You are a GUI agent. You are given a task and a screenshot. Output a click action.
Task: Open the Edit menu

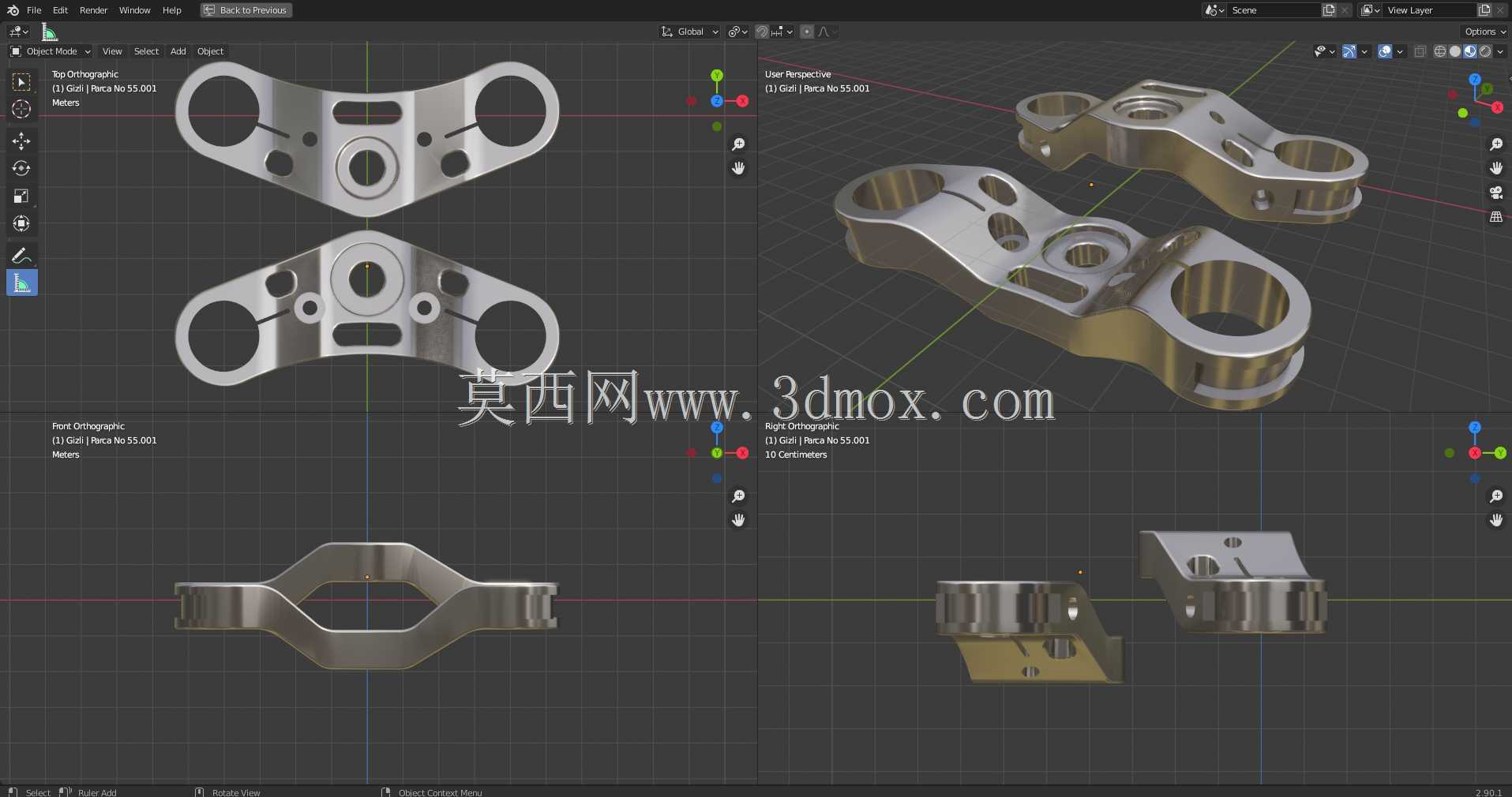click(x=60, y=10)
